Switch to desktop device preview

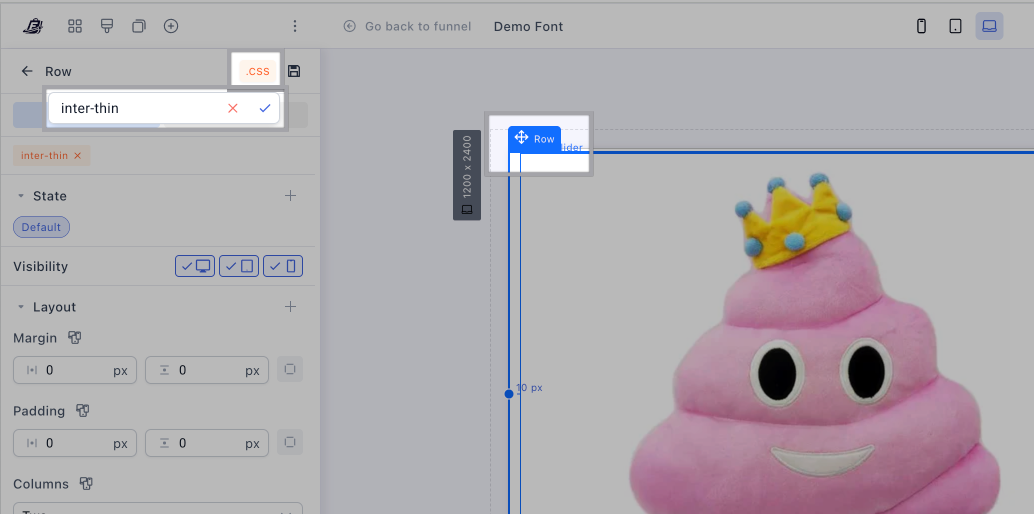point(989,26)
